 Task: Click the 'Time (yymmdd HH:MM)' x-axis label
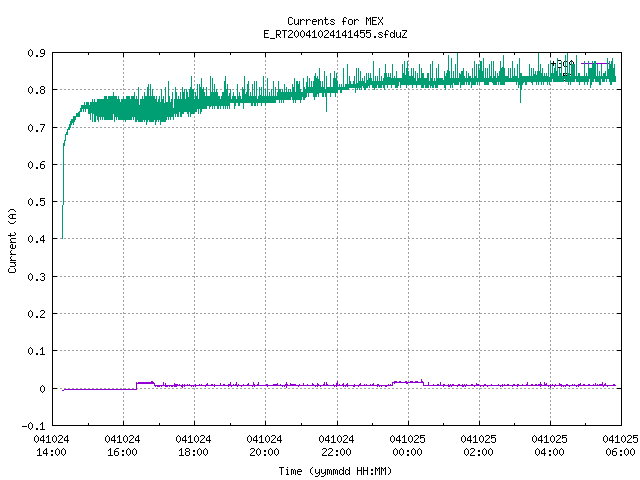pos(335,471)
